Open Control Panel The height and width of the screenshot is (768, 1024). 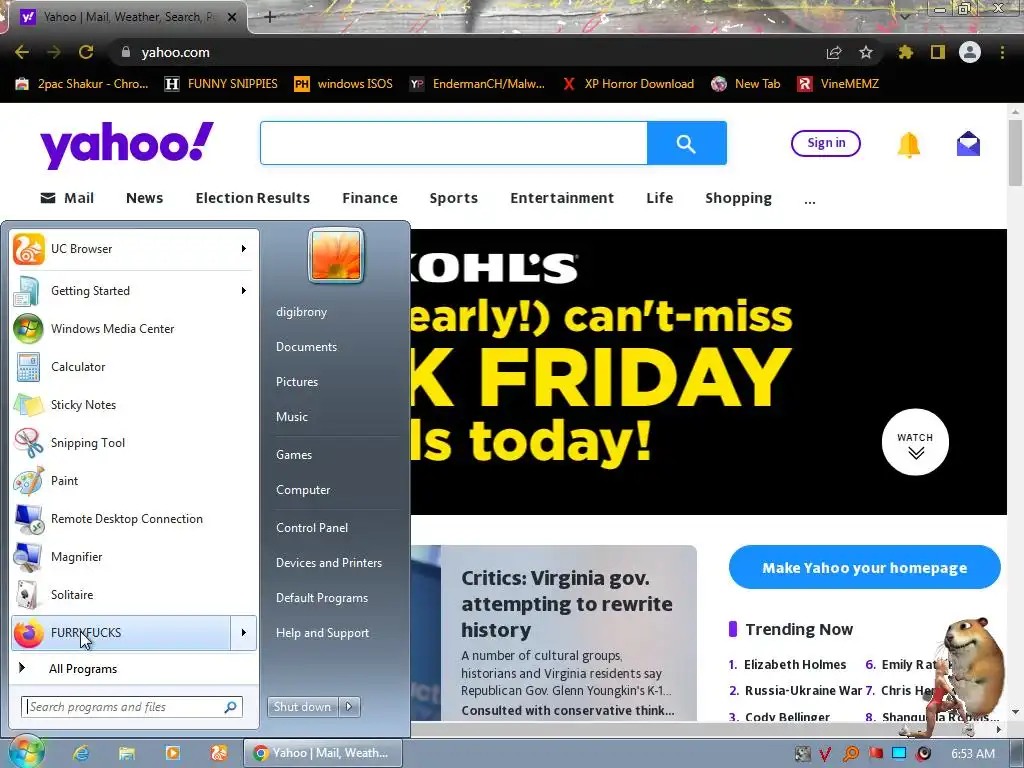312,528
